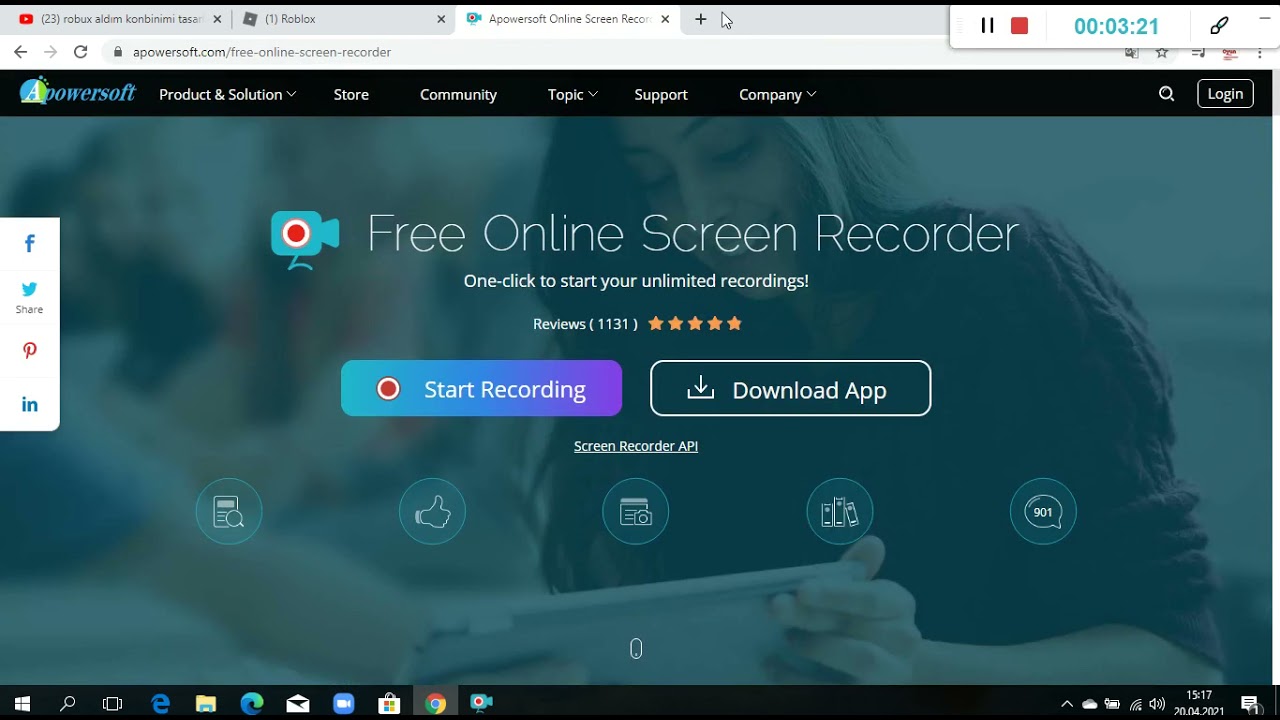Share the page on Twitter
Image resolution: width=1280 pixels, height=720 pixels.
point(30,297)
